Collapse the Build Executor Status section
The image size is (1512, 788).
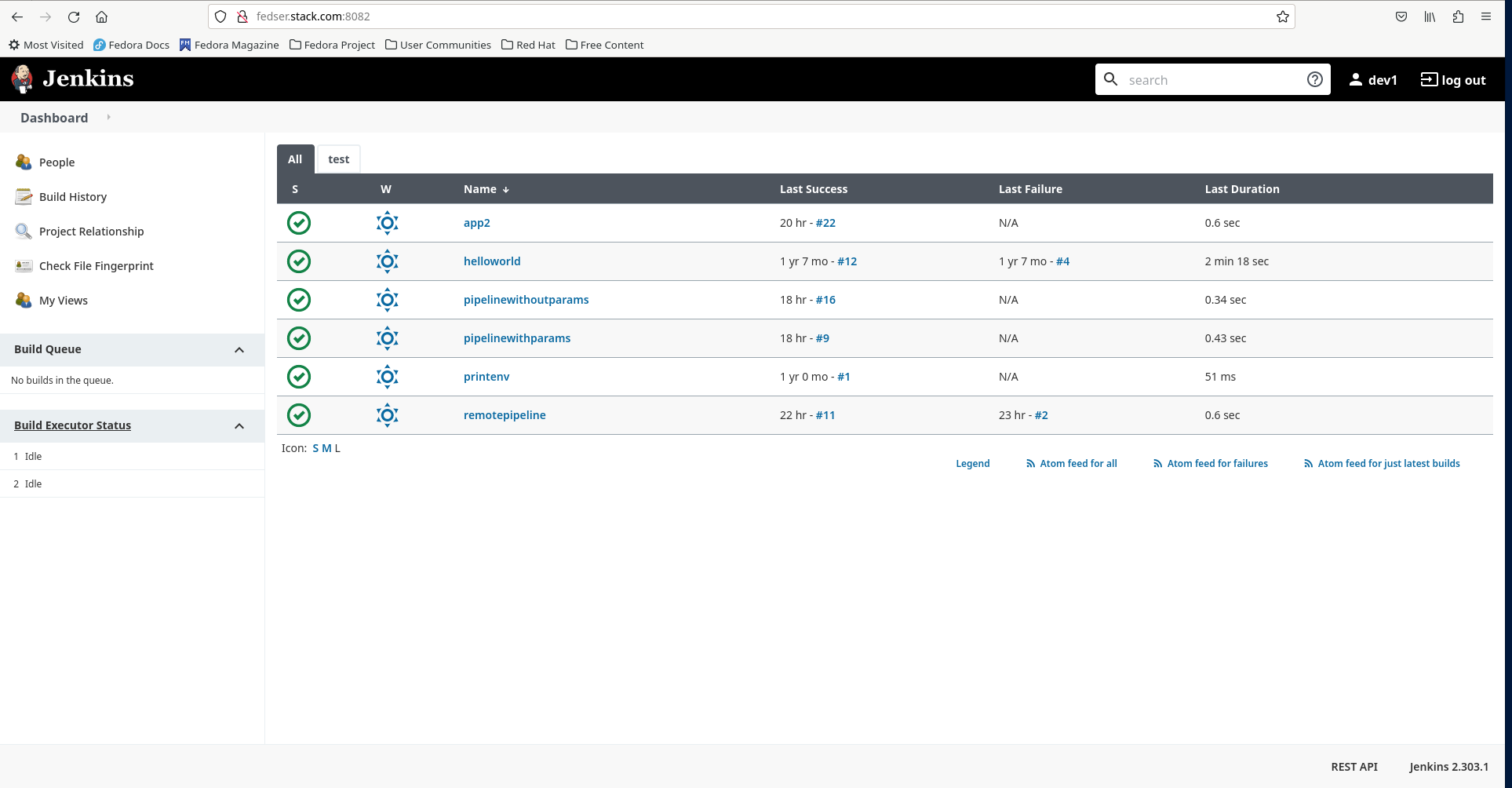point(239,425)
